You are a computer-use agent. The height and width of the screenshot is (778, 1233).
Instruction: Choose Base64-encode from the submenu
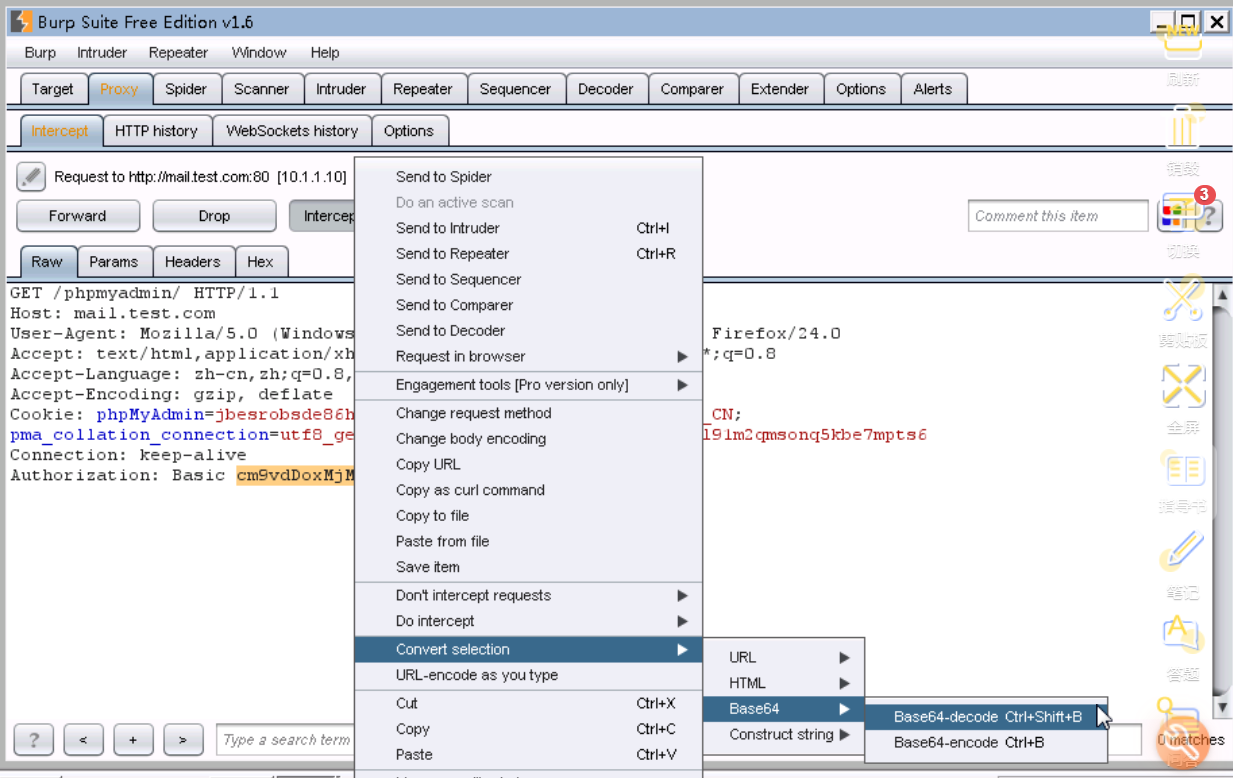coord(987,743)
